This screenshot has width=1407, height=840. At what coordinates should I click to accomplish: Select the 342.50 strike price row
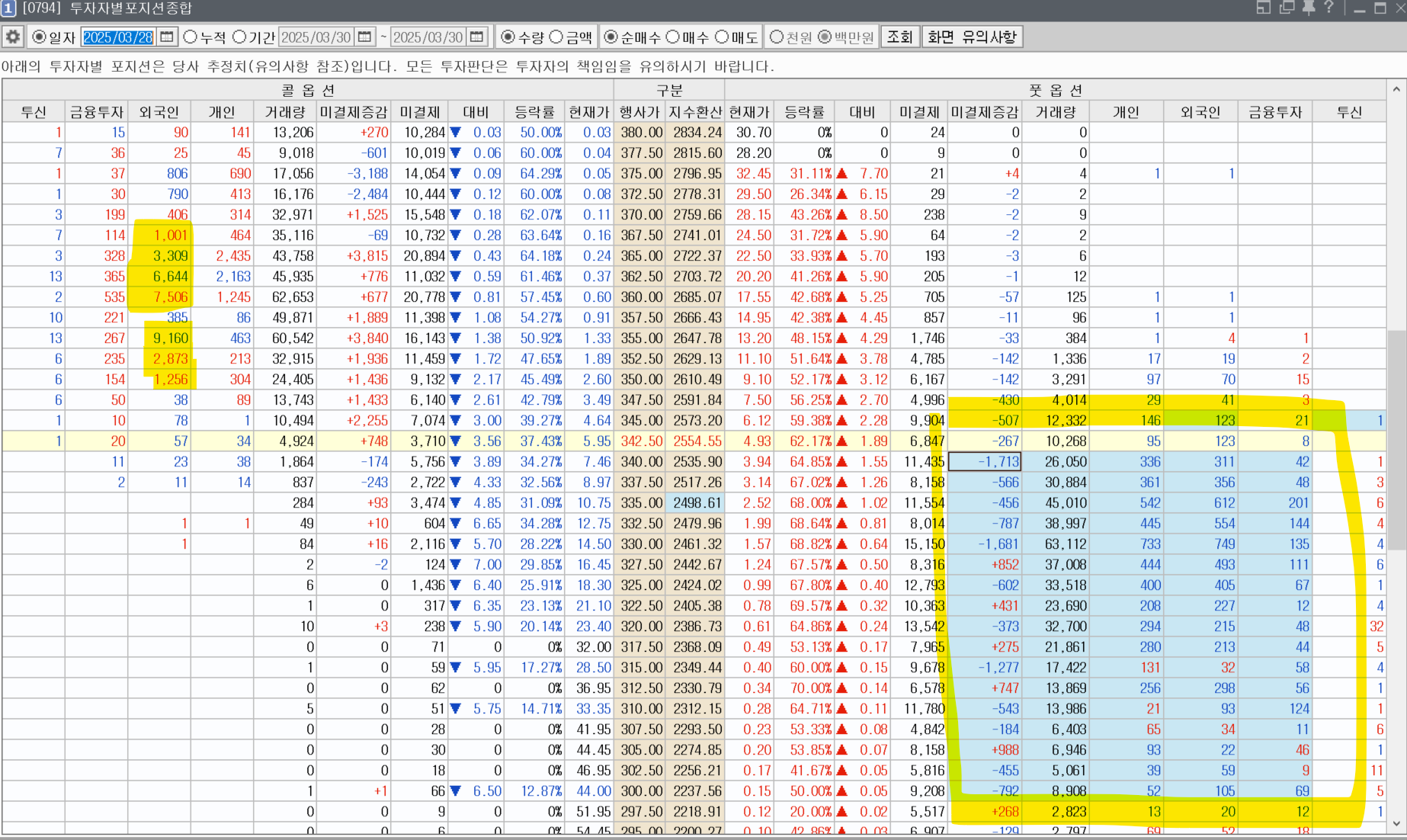(640, 441)
